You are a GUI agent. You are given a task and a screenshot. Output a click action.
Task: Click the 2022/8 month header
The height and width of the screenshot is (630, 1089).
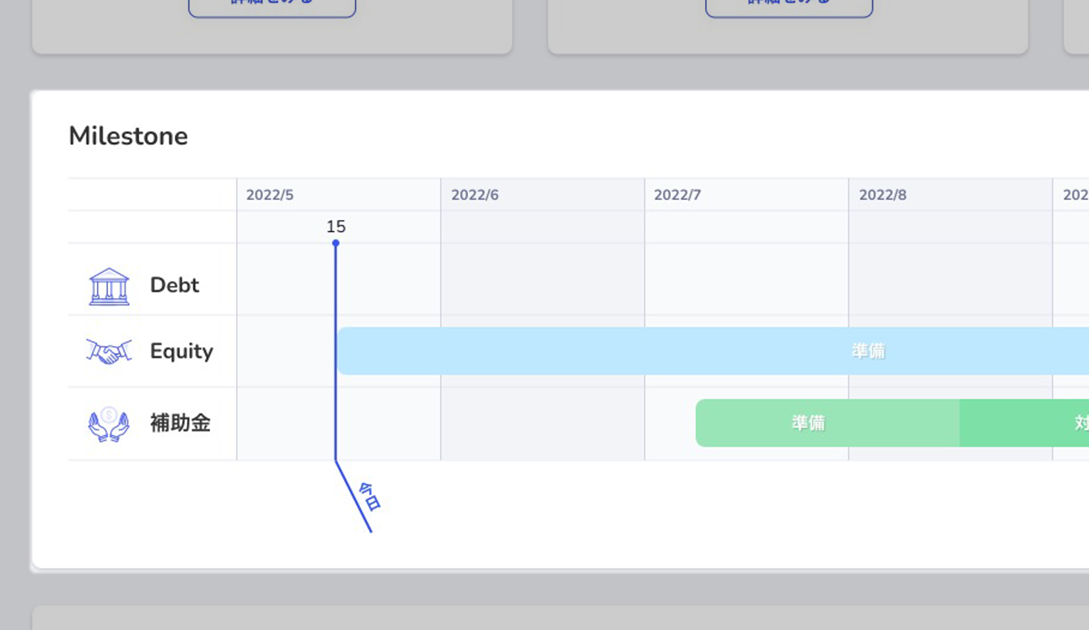883,195
